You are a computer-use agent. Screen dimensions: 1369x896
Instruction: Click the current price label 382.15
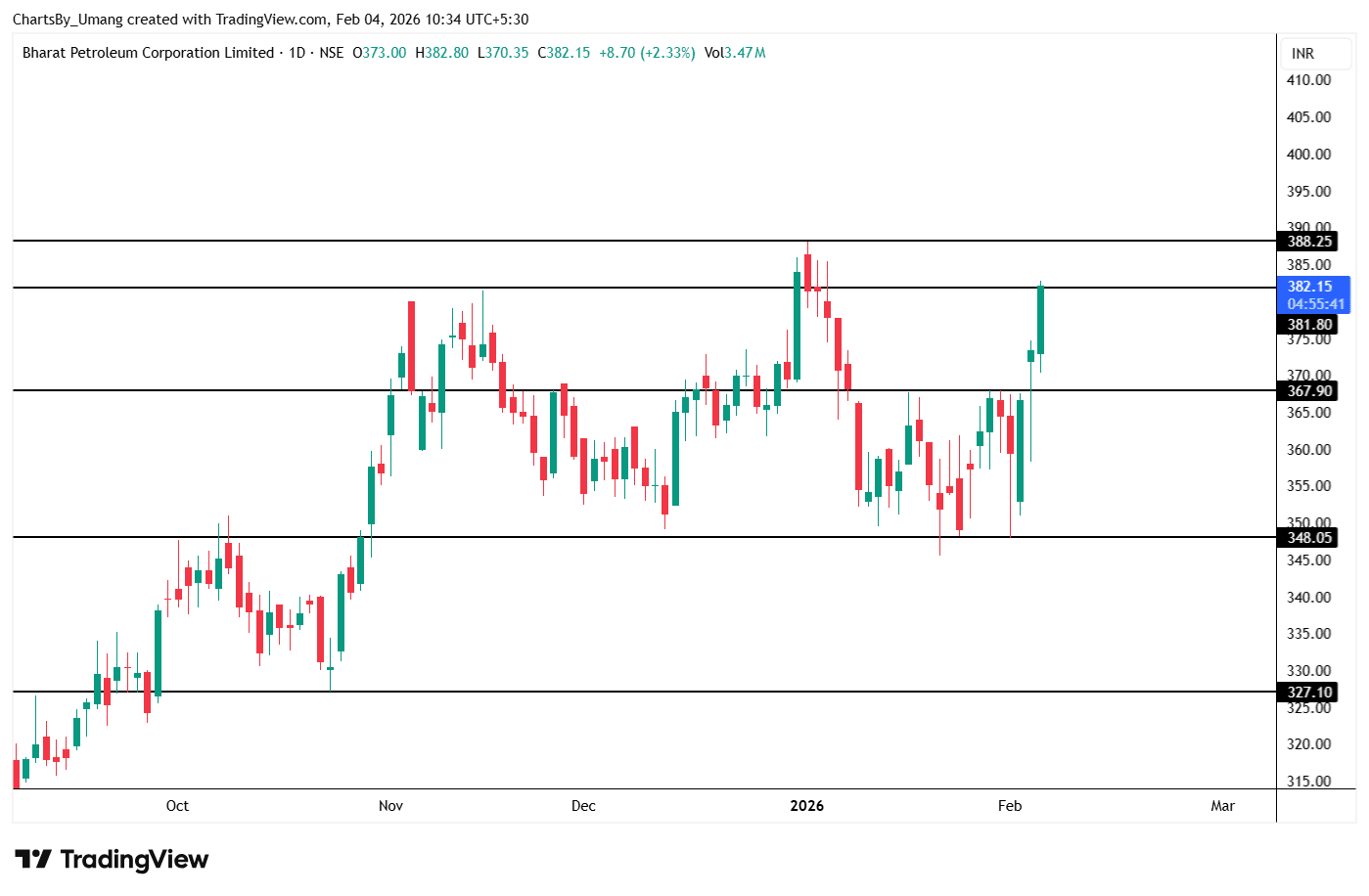(x=1309, y=287)
